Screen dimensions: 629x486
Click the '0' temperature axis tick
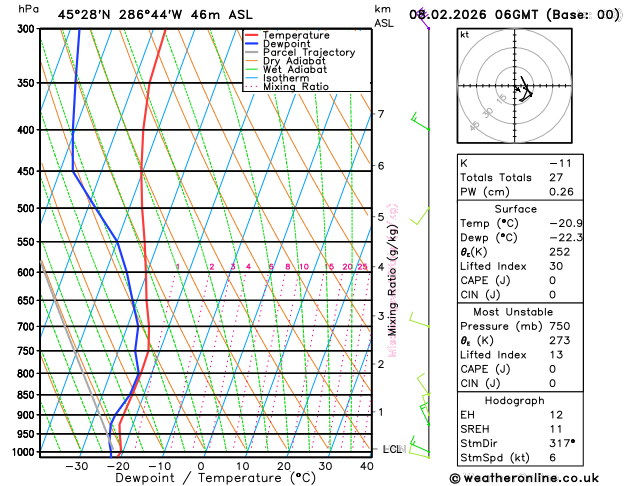(x=201, y=467)
